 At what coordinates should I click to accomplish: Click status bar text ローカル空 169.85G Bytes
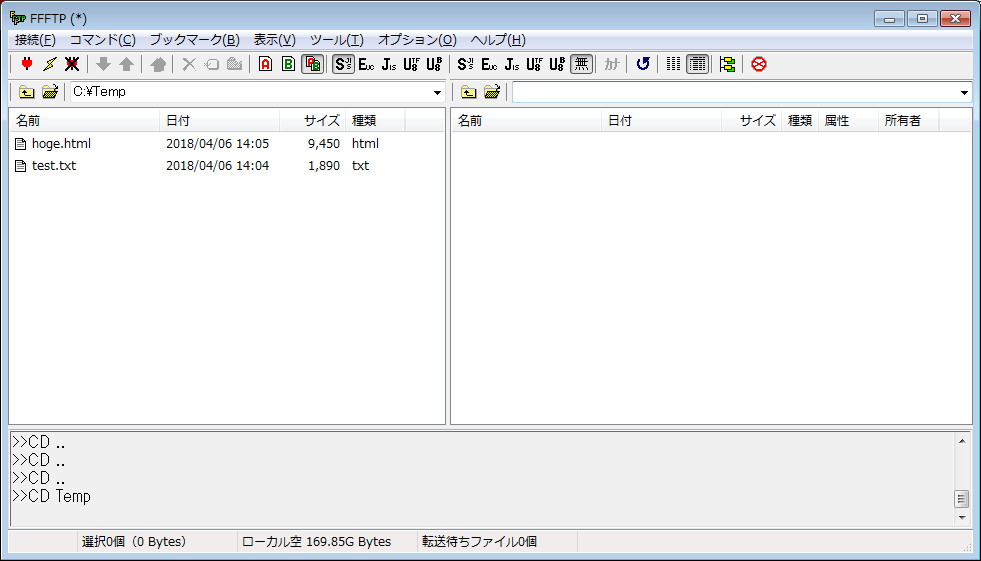(x=317, y=542)
